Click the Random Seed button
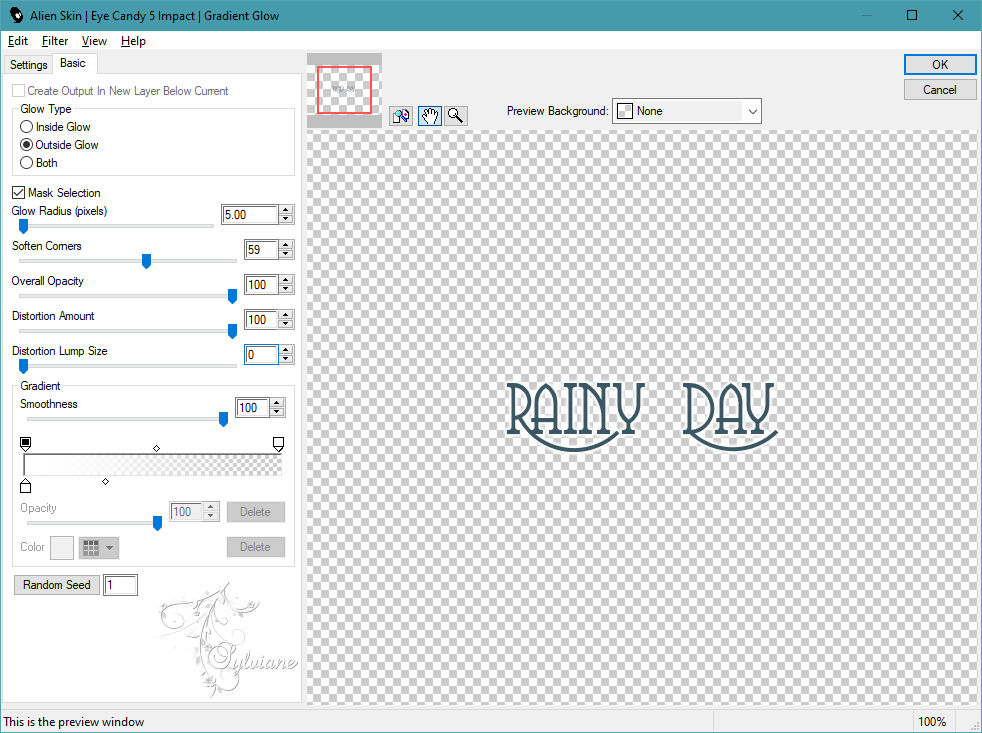The height and width of the screenshot is (733, 982). click(56, 585)
